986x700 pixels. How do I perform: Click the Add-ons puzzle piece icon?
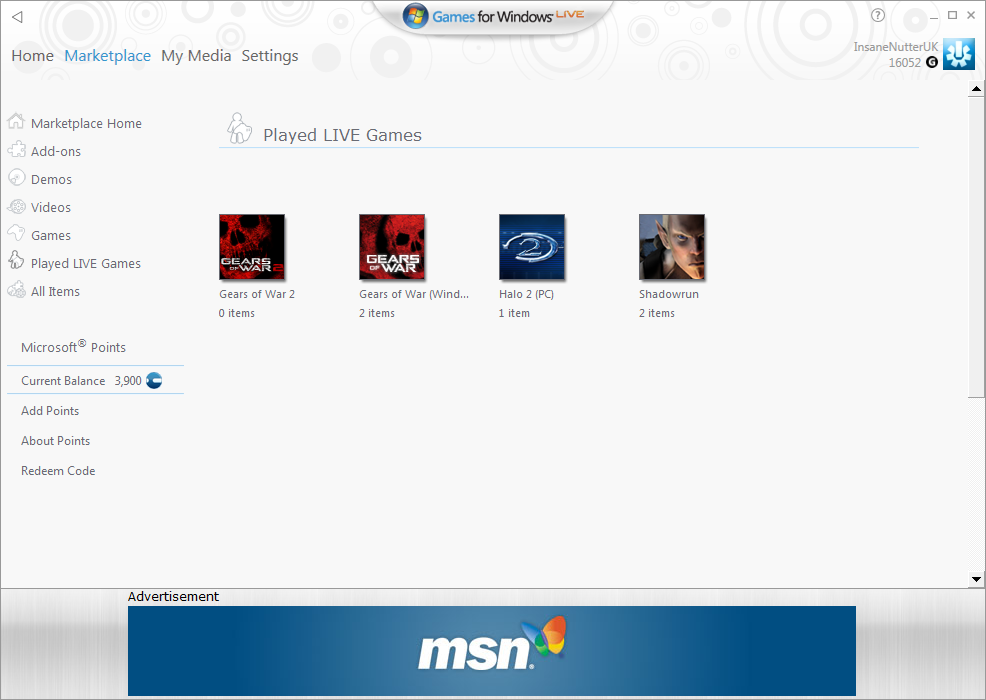(16, 150)
